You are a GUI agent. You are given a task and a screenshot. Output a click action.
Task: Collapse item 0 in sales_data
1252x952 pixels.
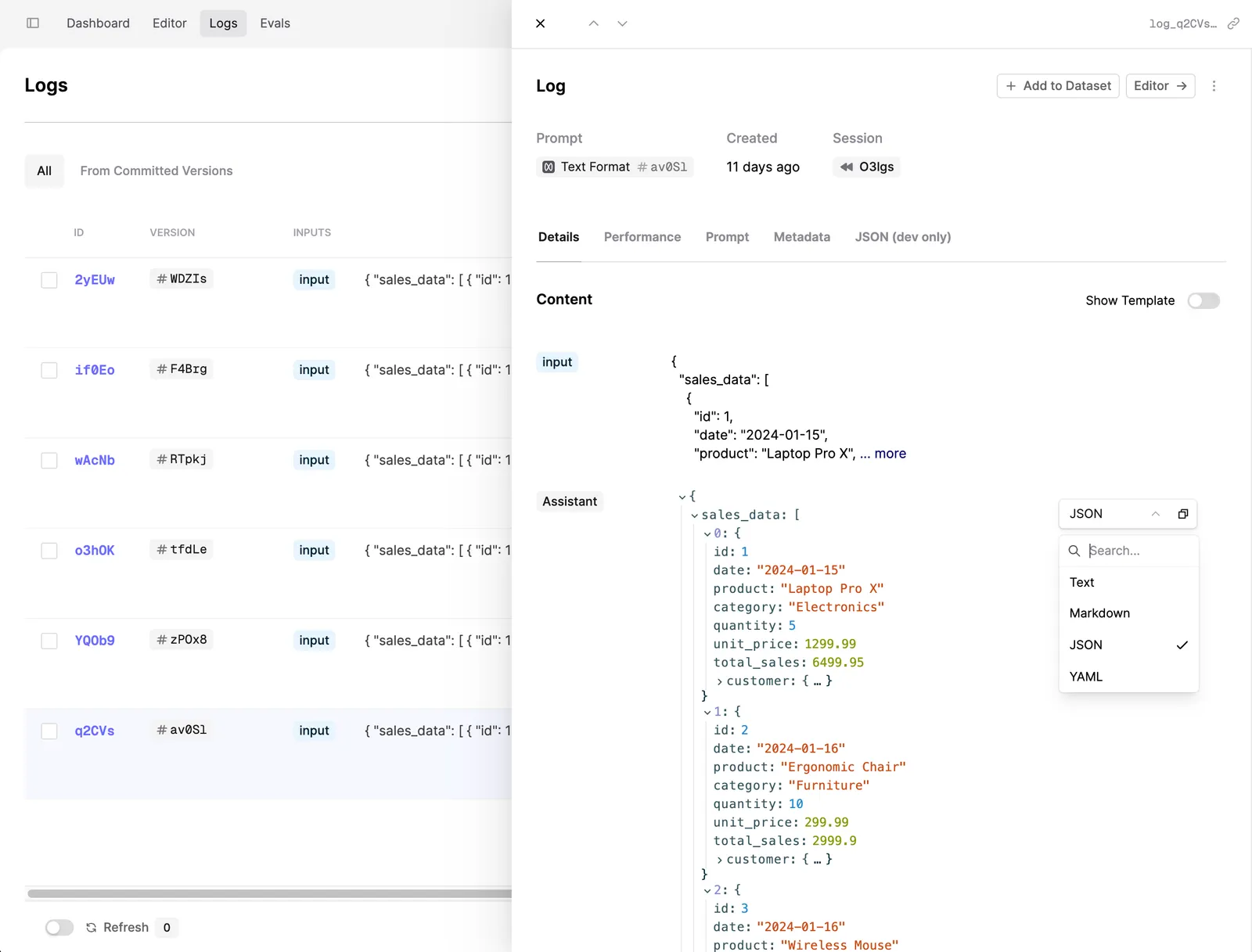[707, 533]
